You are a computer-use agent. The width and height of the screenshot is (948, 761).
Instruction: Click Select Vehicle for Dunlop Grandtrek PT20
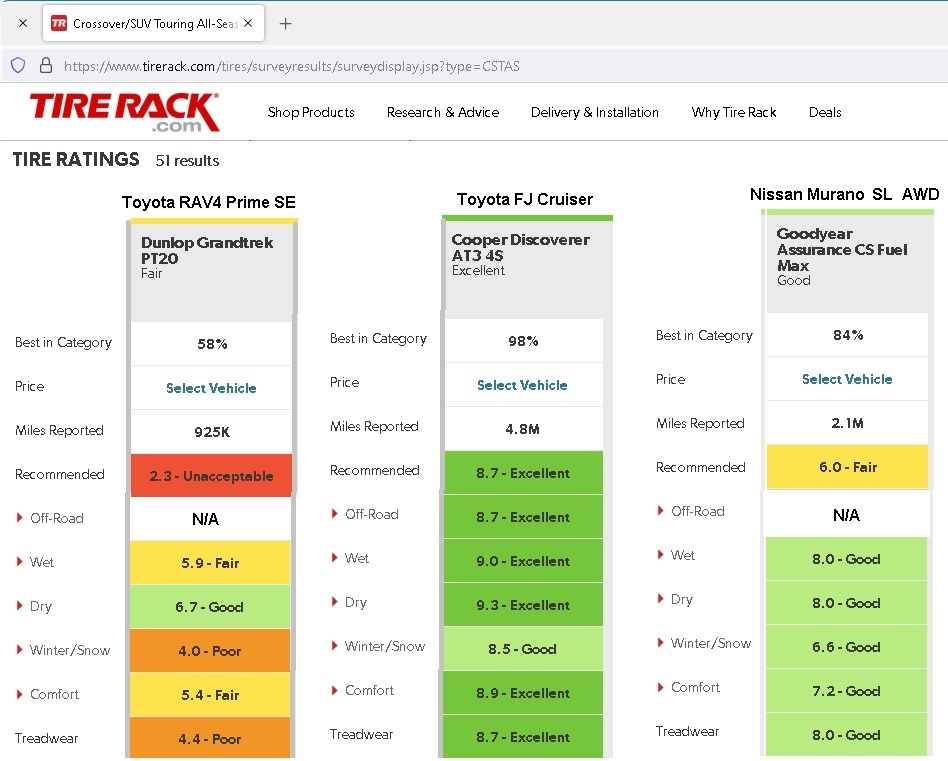pos(211,388)
